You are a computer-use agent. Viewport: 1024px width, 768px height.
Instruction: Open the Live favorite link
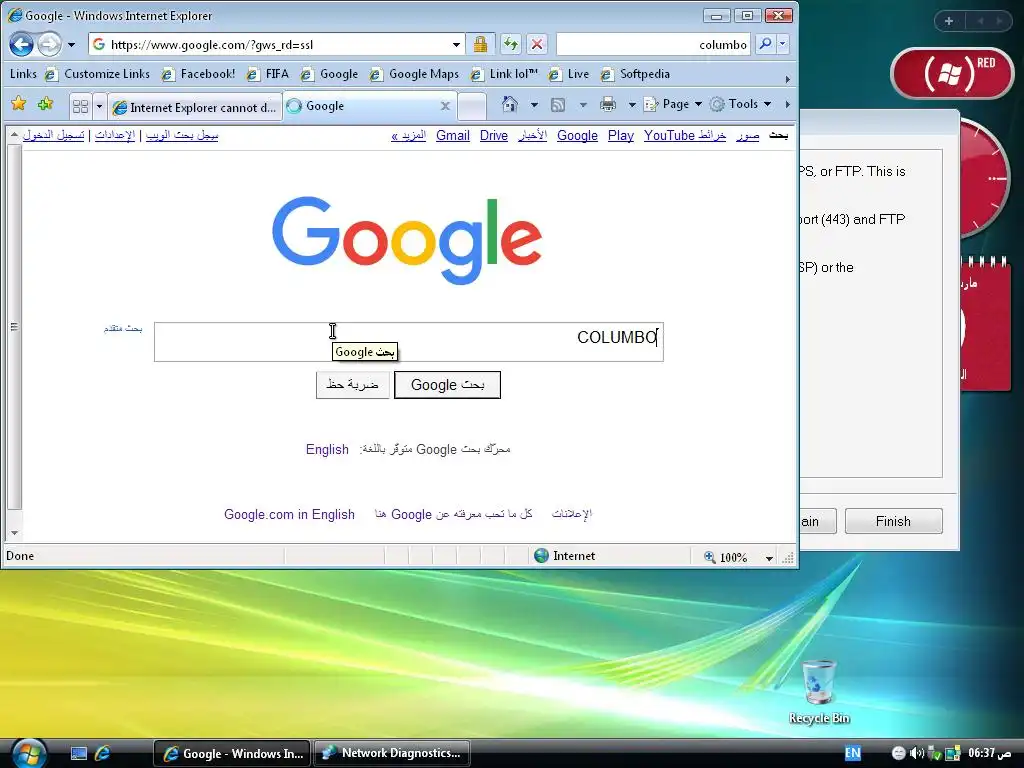pyautogui.click(x=569, y=74)
